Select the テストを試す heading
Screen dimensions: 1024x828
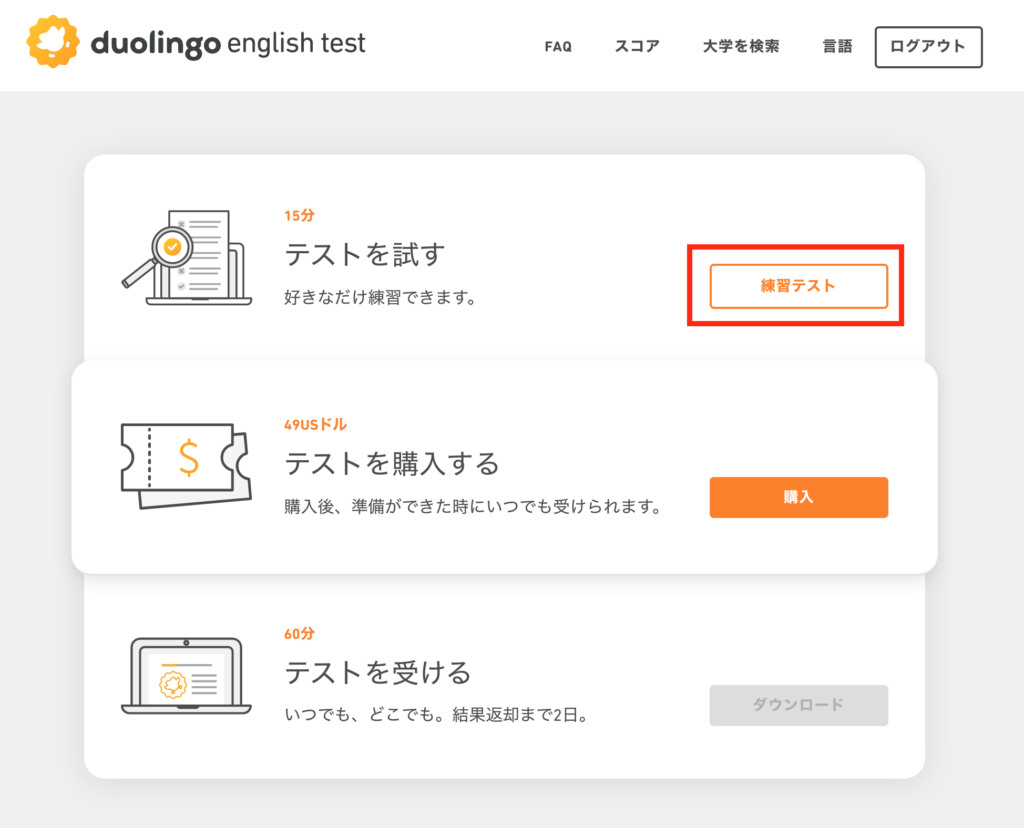(364, 255)
